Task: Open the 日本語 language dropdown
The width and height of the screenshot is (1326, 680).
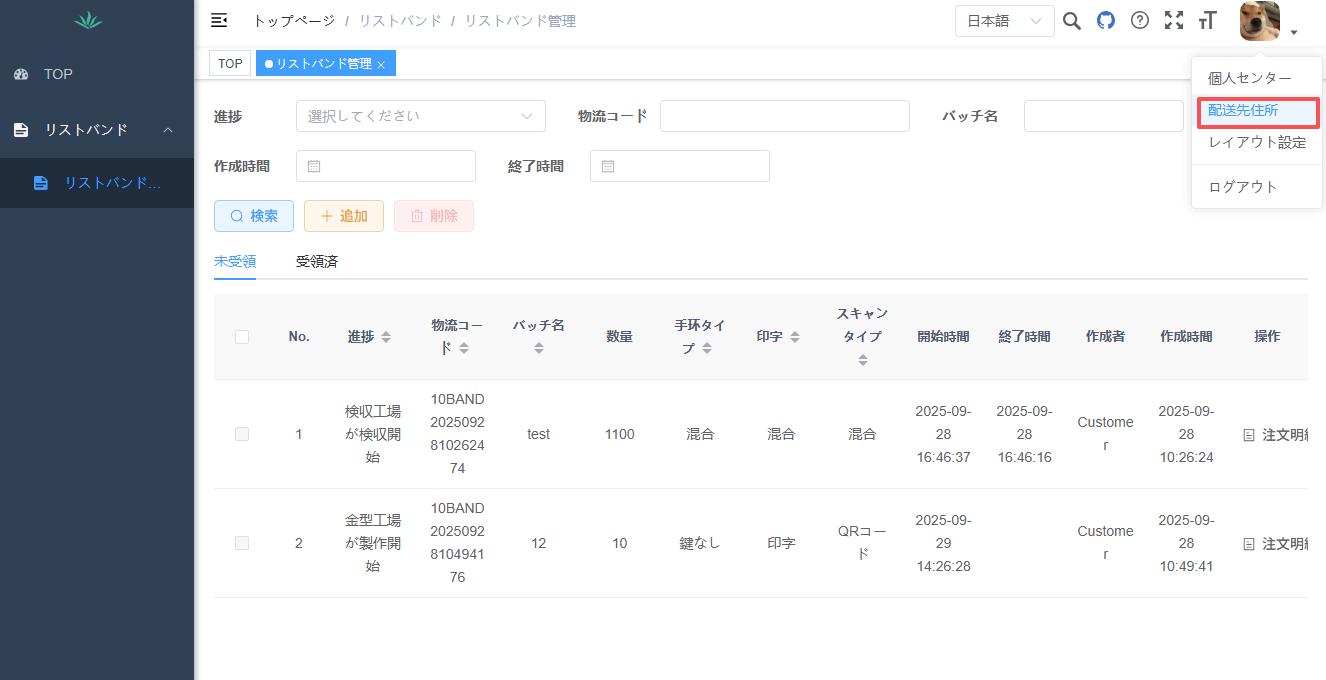Action: [x=1004, y=21]
